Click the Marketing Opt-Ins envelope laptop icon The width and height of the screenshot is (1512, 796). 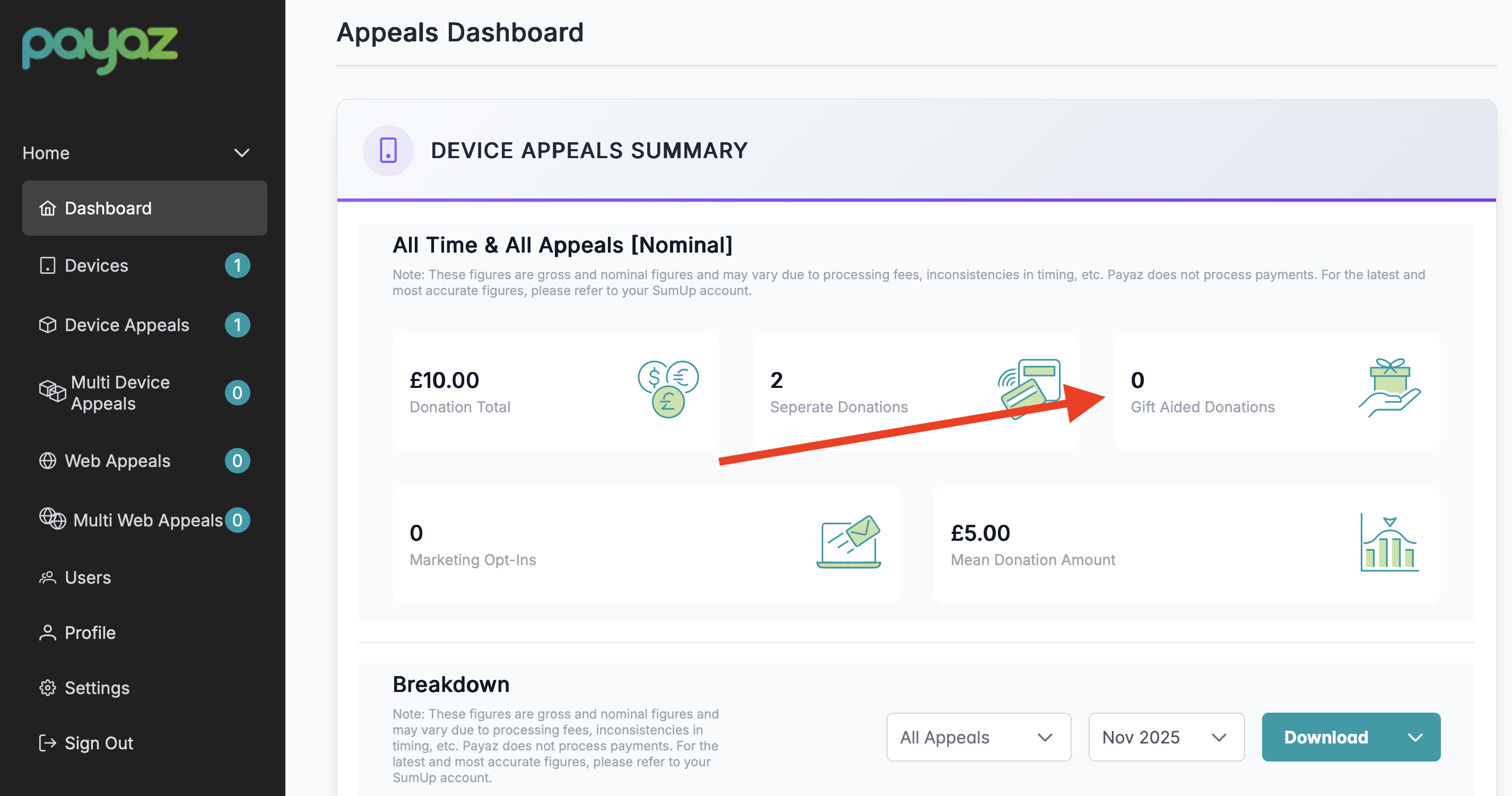pyautogui.click(x=849, y=541)
